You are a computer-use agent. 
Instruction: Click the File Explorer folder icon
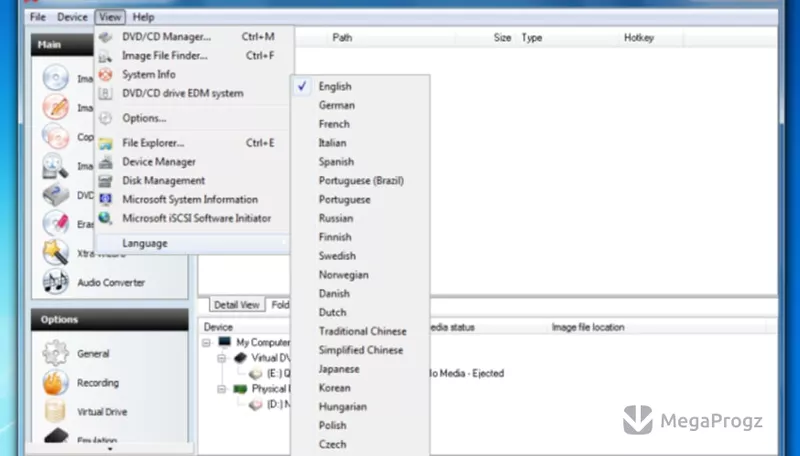(106, 143)
